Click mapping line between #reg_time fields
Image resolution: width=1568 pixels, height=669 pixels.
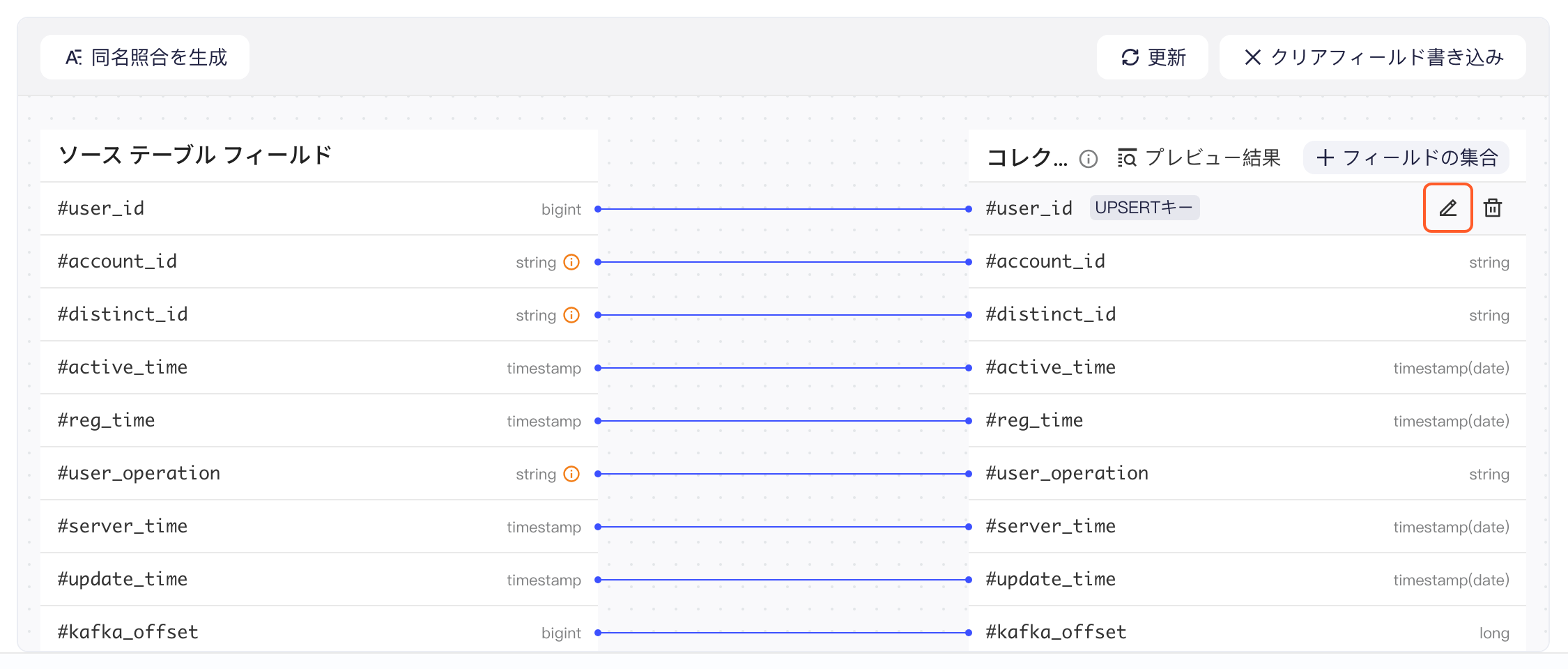pos(783,421)
